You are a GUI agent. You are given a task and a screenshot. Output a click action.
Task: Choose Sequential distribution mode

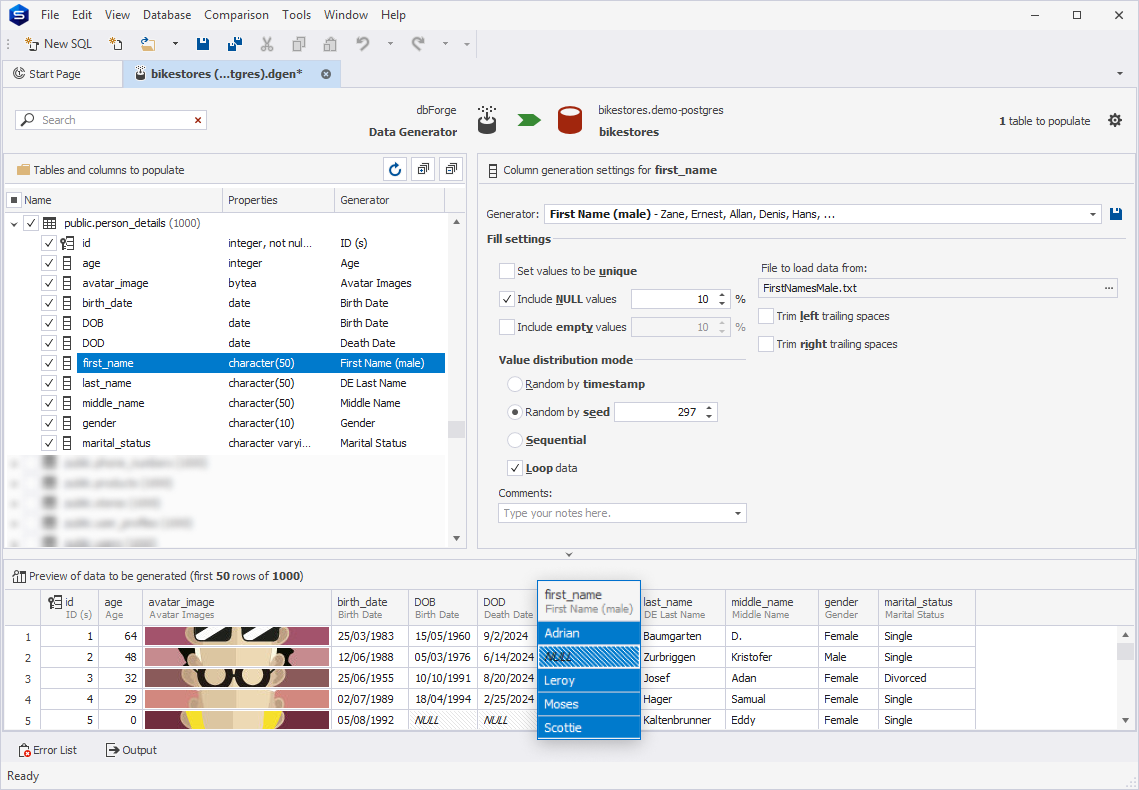[515, 440]
